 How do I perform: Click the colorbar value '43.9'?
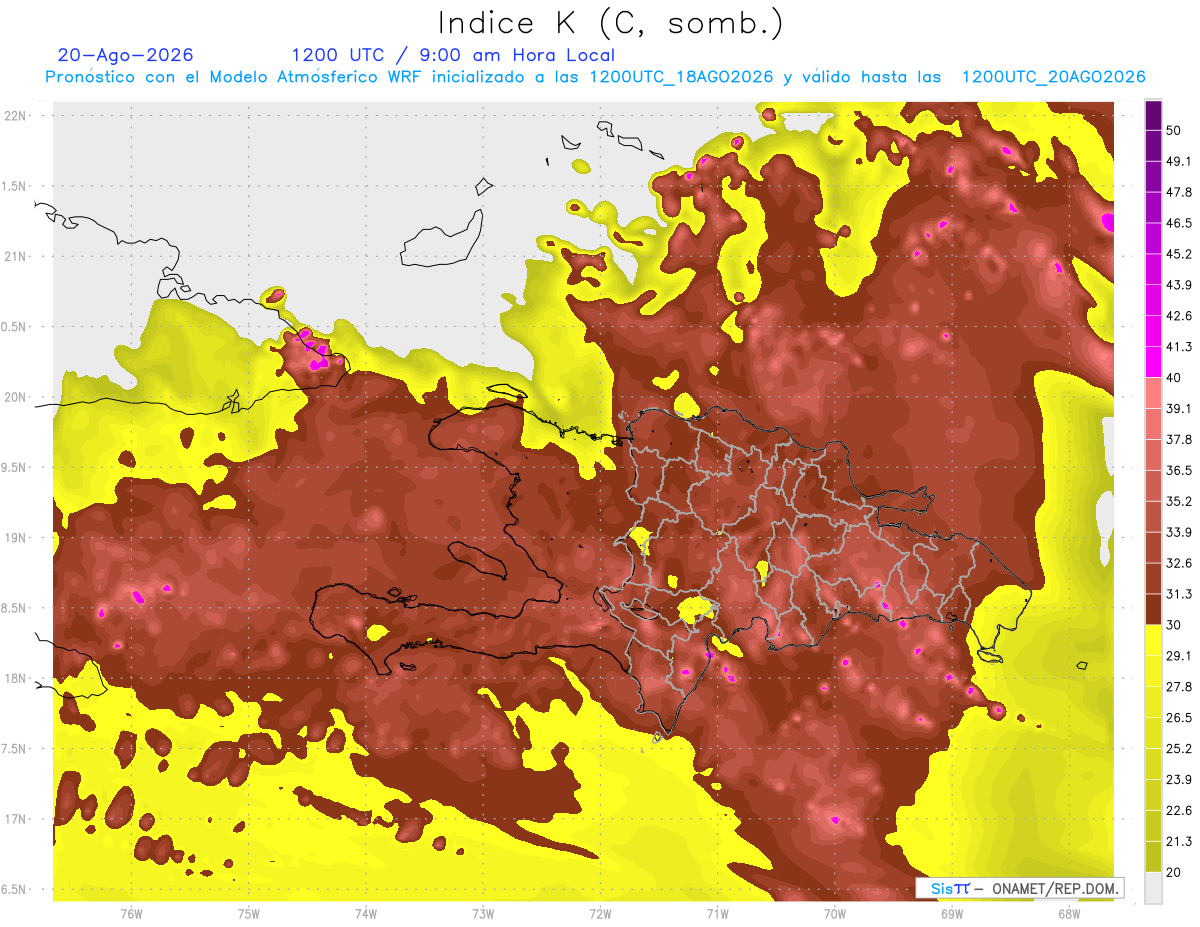[1179, 285]
